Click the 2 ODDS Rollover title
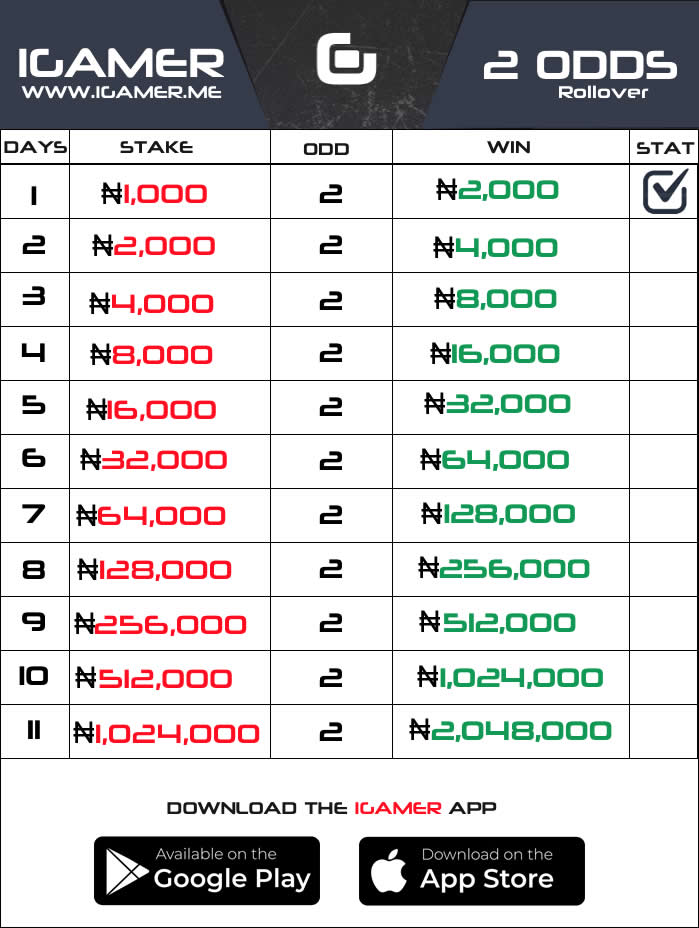Viewport: 699px width, 928px height. (x=581, y=75)
